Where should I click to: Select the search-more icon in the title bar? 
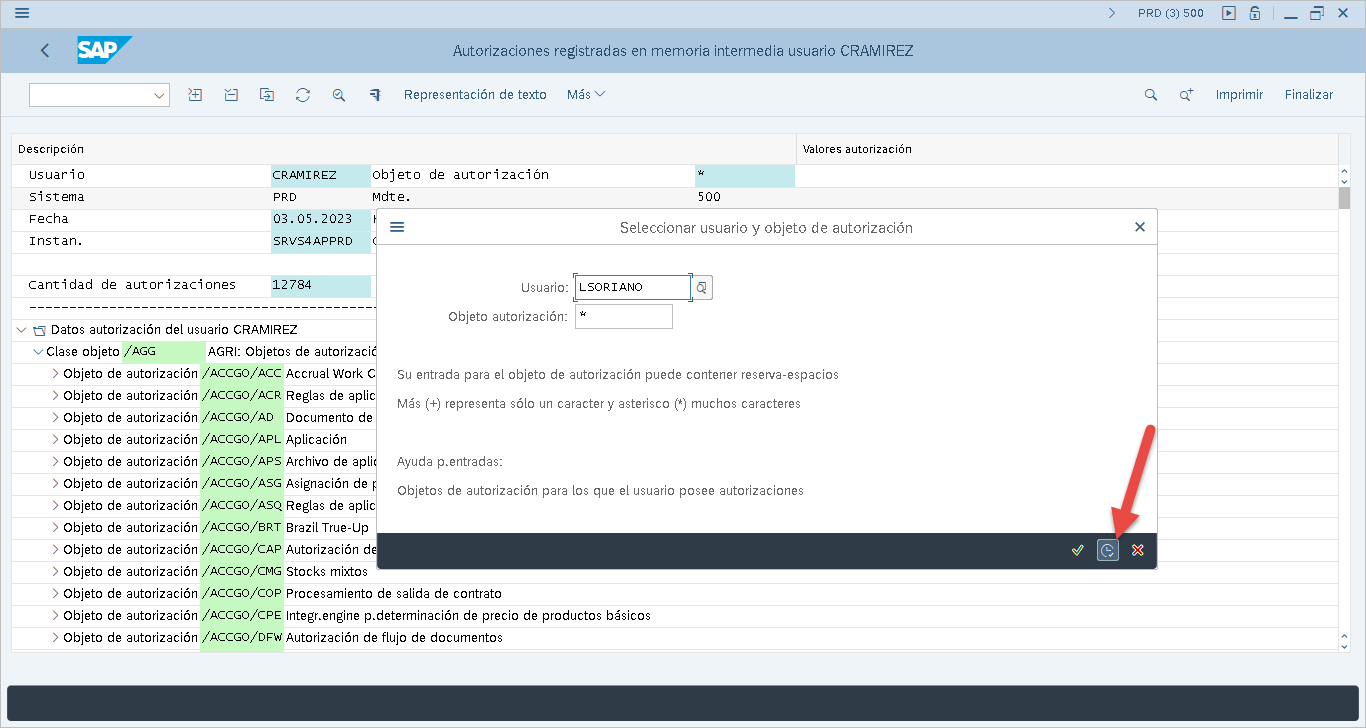pyautogui.click(x=1185, y=94)
